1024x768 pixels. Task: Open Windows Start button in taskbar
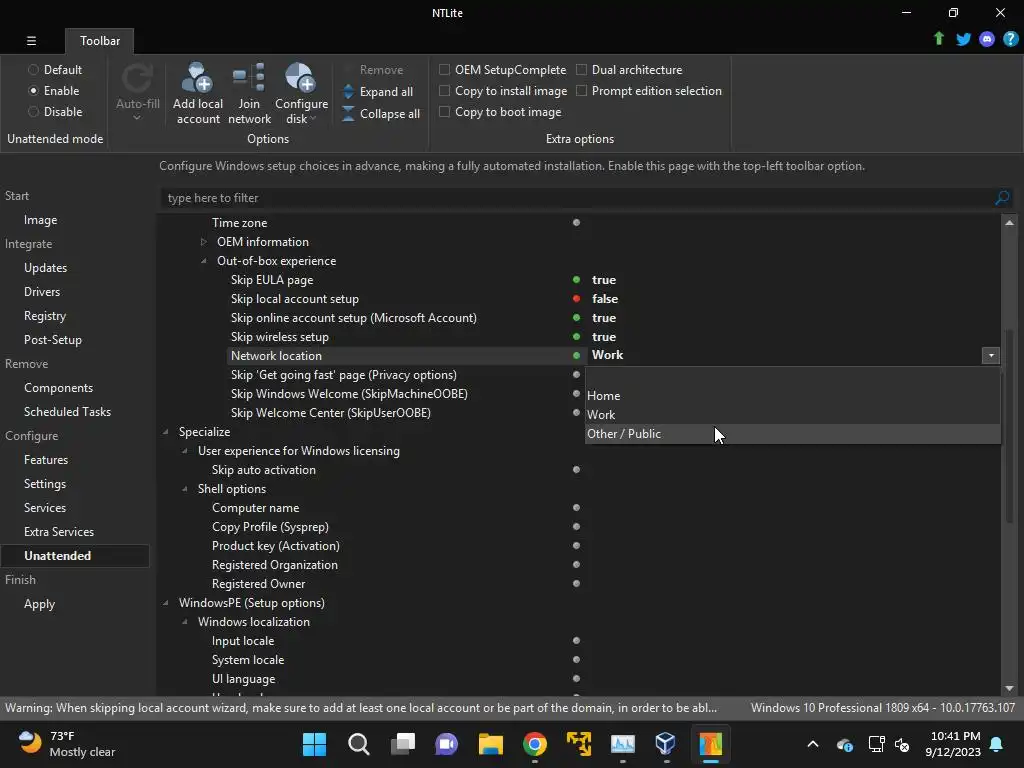[314, 744]
